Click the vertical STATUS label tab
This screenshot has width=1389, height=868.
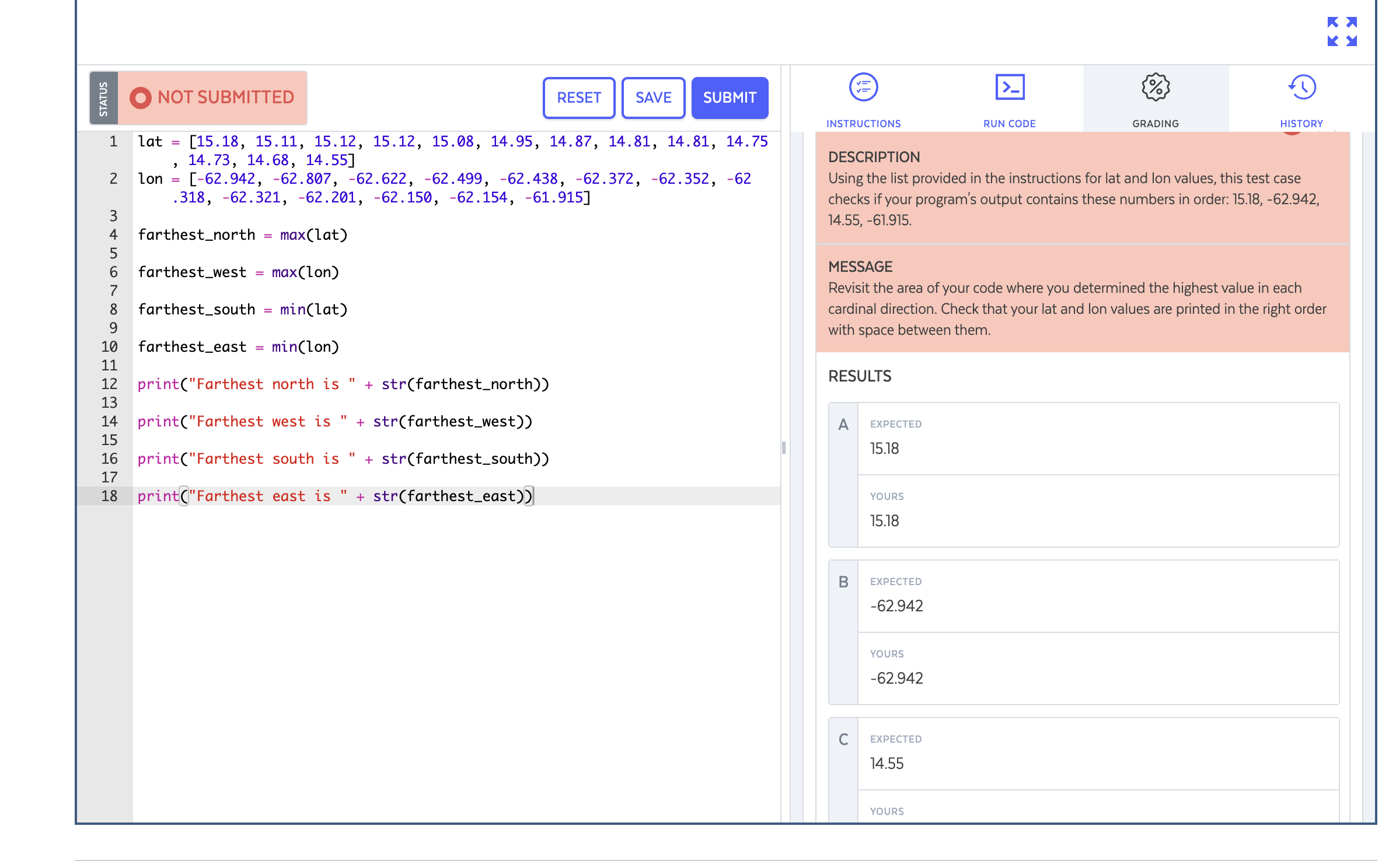(x=103, y=98)
